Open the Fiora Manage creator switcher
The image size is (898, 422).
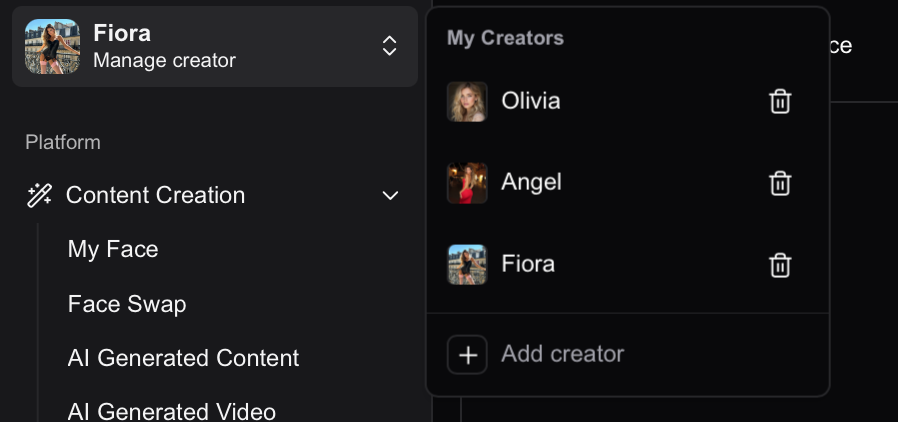tap(215, 46)
